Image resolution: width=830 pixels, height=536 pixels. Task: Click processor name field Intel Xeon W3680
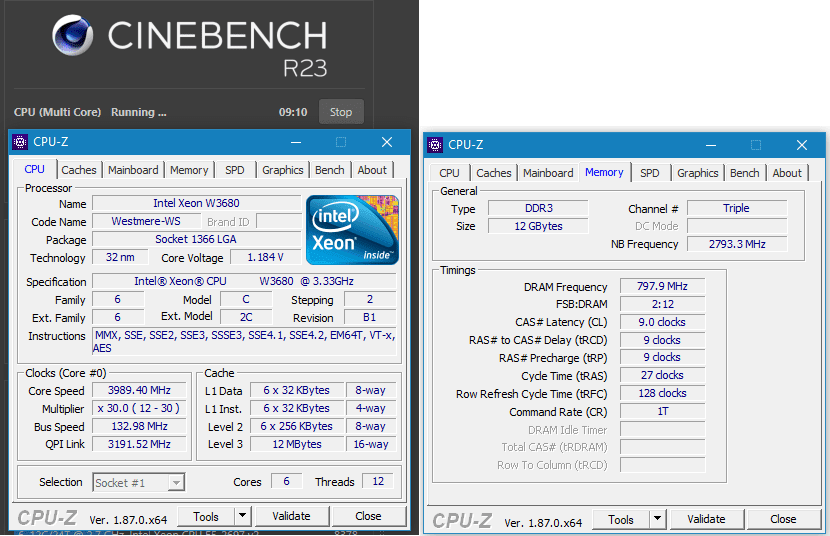[x=196, y=203]
